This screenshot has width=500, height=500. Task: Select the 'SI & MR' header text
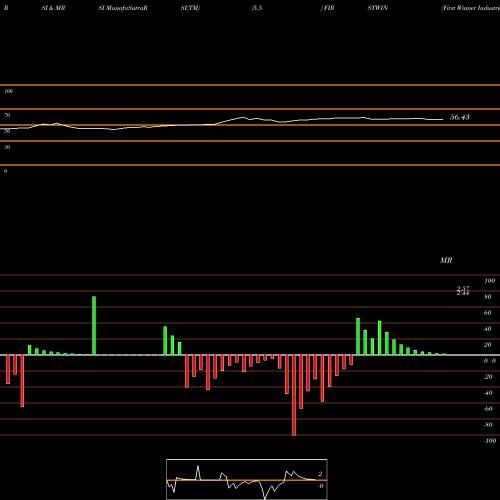(53, 8)
